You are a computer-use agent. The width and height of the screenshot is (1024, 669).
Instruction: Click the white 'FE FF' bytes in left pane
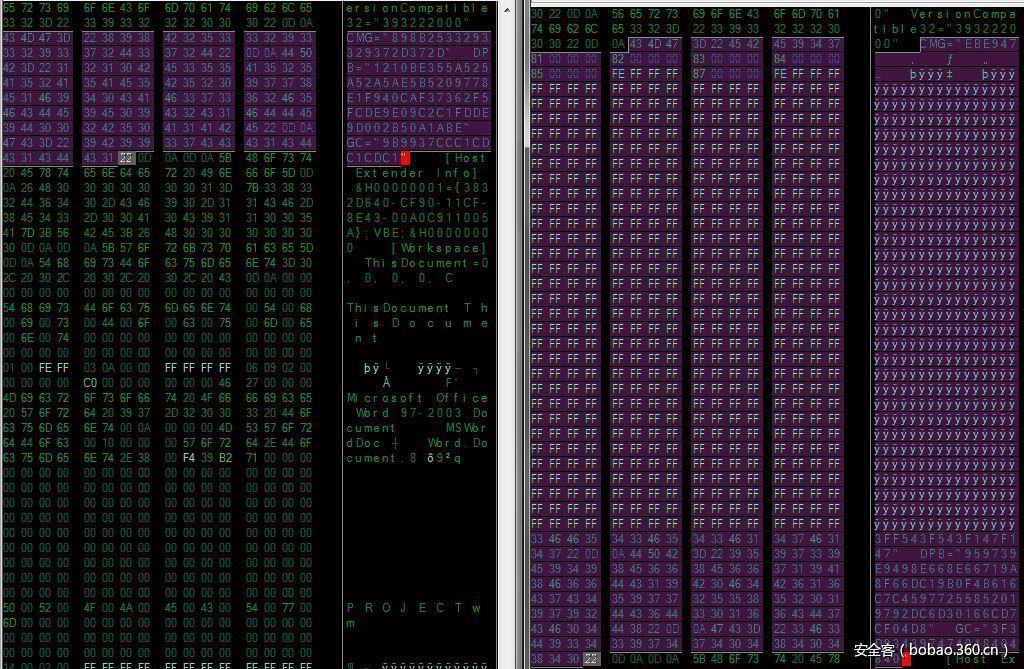pos(54,368)
